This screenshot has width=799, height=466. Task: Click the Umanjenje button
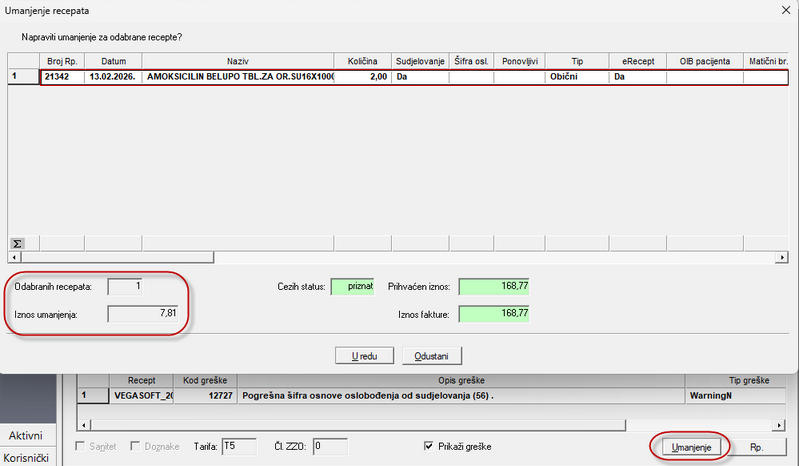point(689,447)
